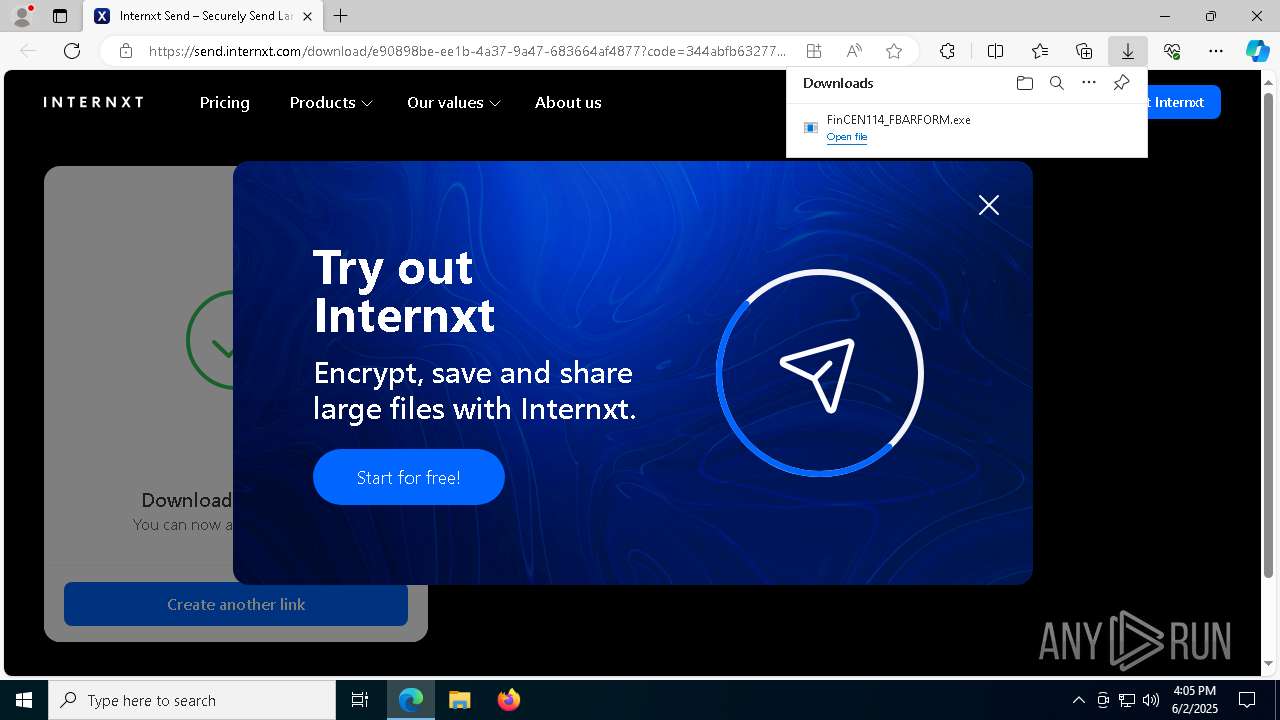Open Extensions puzzle icon

(x=947, y=51)
